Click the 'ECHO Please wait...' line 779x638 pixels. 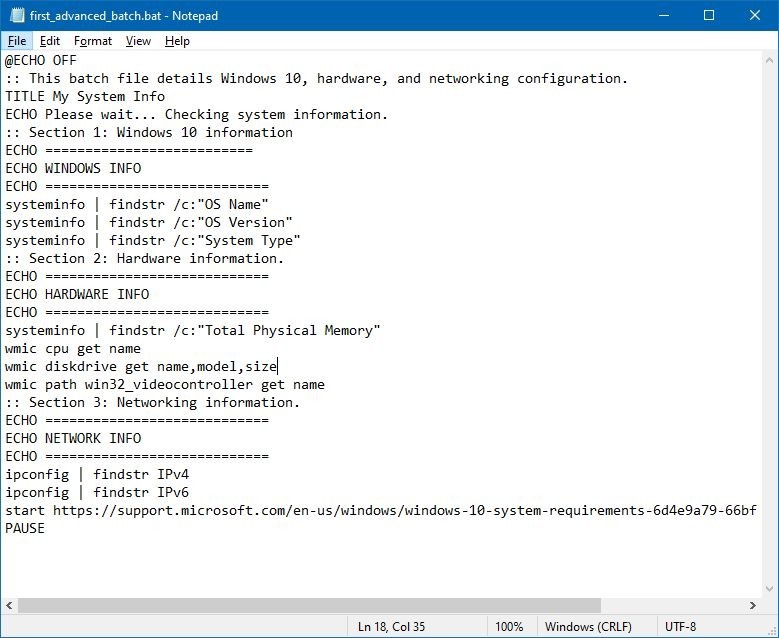(196, 114)
